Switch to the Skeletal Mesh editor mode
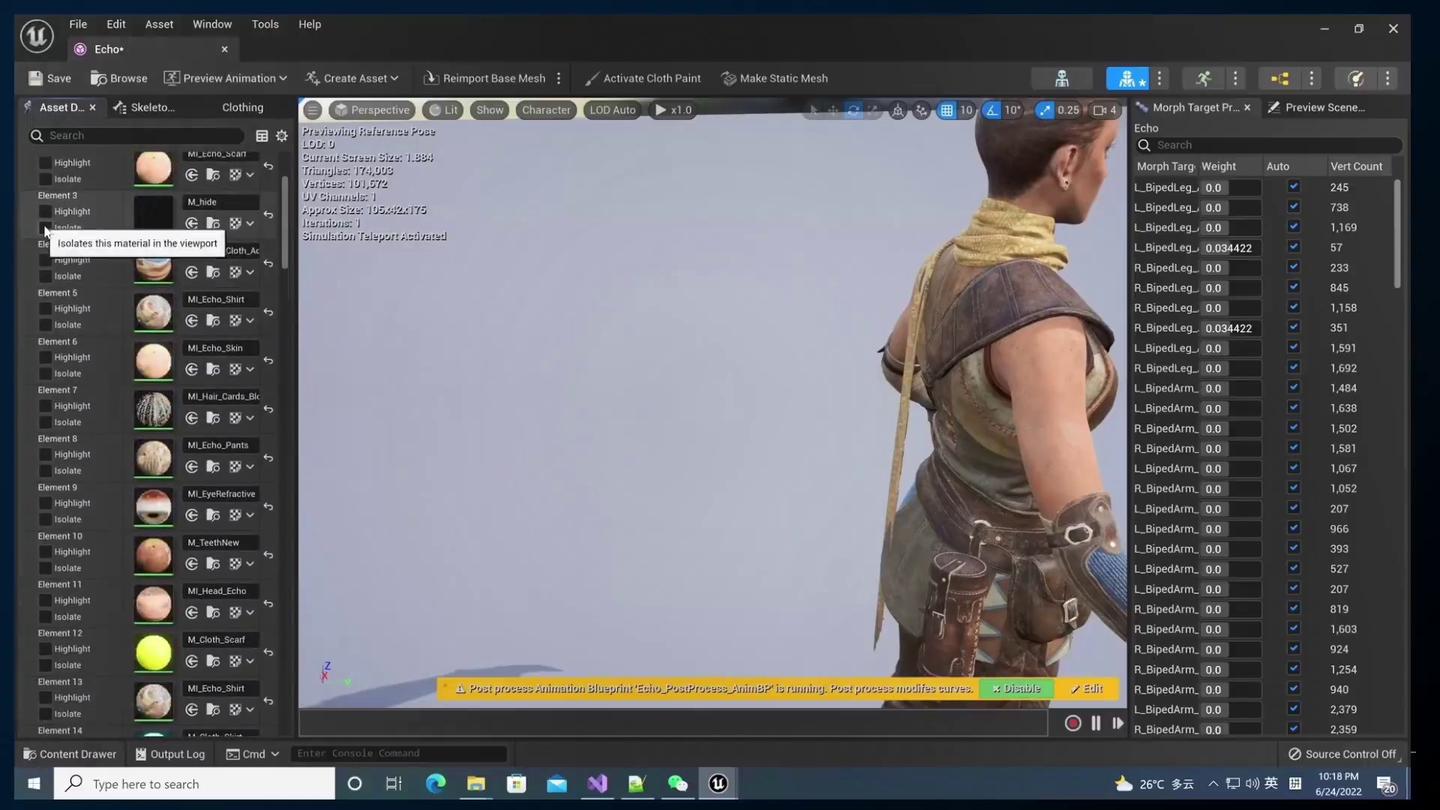1440x810 pixels. [x=1127, y=78]
